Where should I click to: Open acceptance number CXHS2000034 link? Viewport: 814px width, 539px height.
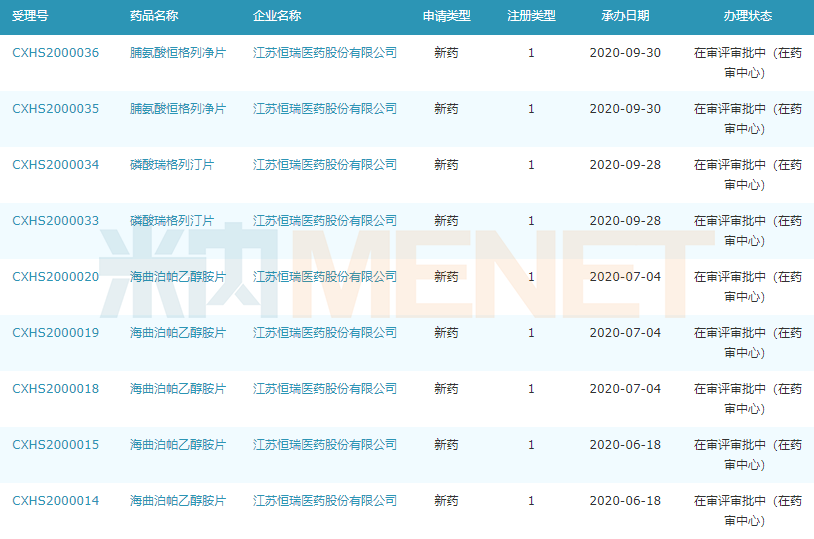pyautogui.click(x=56, y=165)
